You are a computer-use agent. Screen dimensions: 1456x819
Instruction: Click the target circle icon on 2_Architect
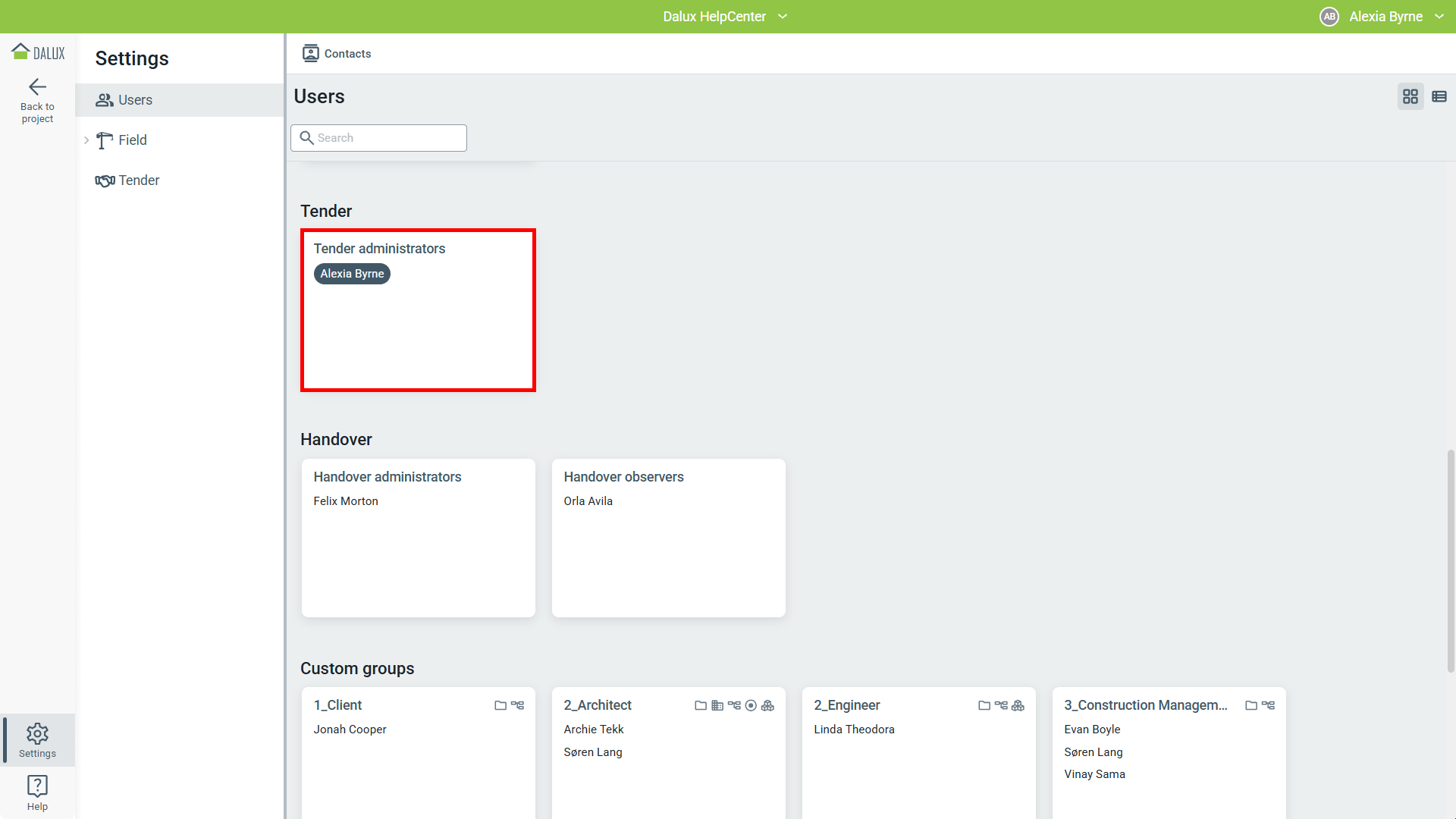751,705
